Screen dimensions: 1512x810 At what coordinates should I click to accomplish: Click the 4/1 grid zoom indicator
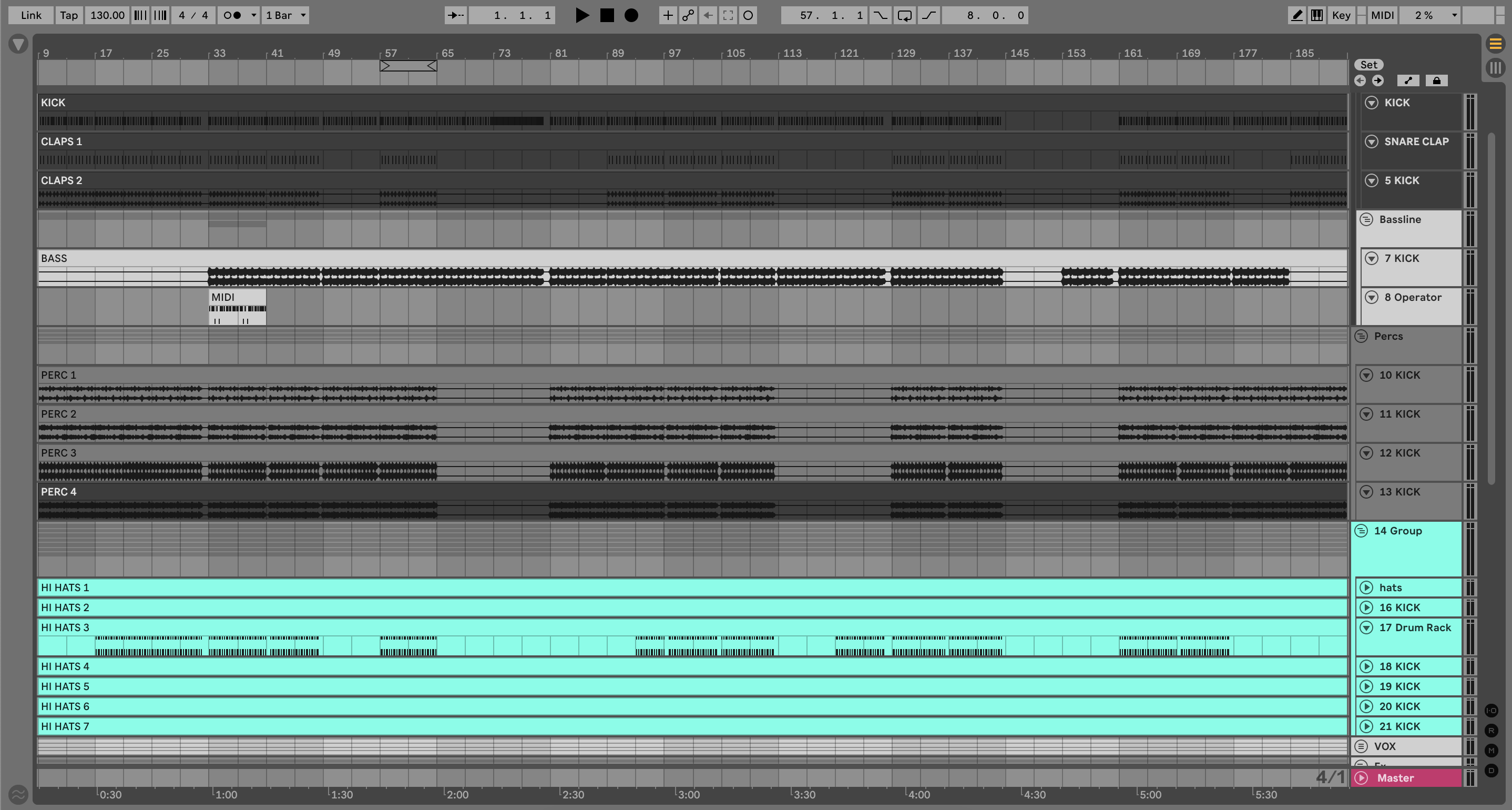(x=1330, y=777)
